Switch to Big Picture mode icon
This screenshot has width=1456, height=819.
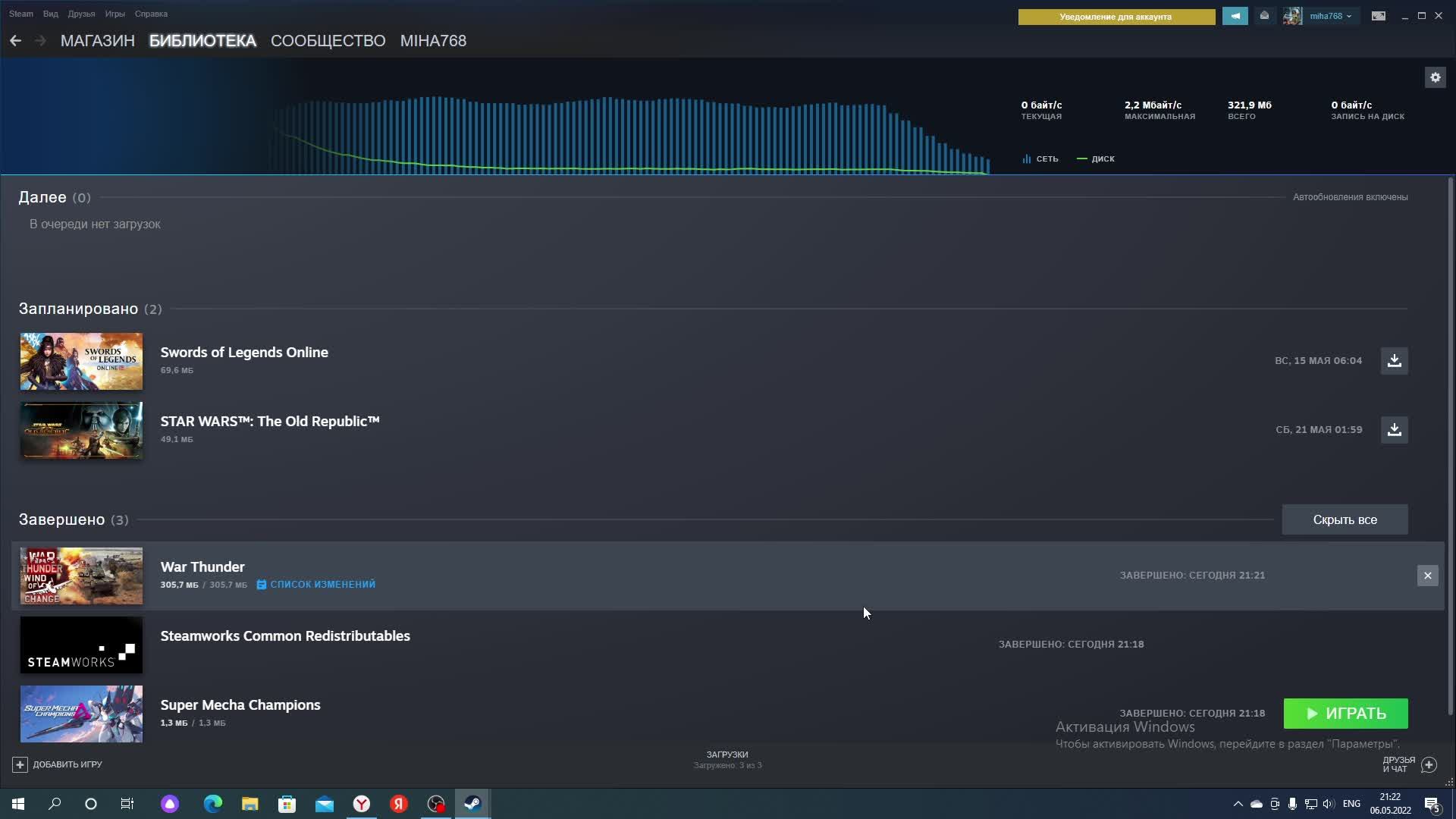pyautogui.click(x=1378, y=16)
